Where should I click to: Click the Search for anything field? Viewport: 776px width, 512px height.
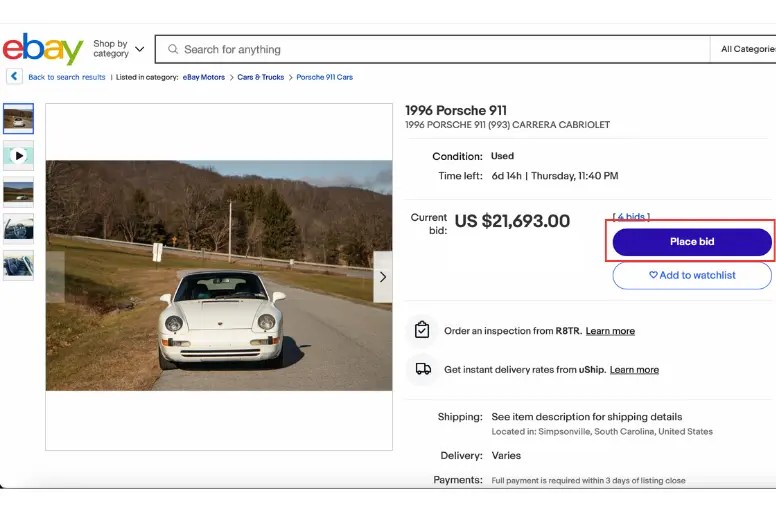click(x=432, y=49)
